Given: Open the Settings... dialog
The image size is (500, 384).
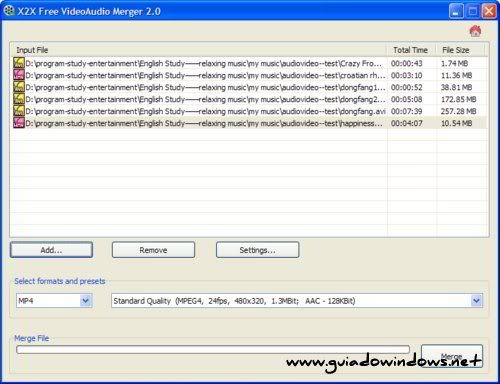Looking at the screenshot, I should tap(257, 250).
